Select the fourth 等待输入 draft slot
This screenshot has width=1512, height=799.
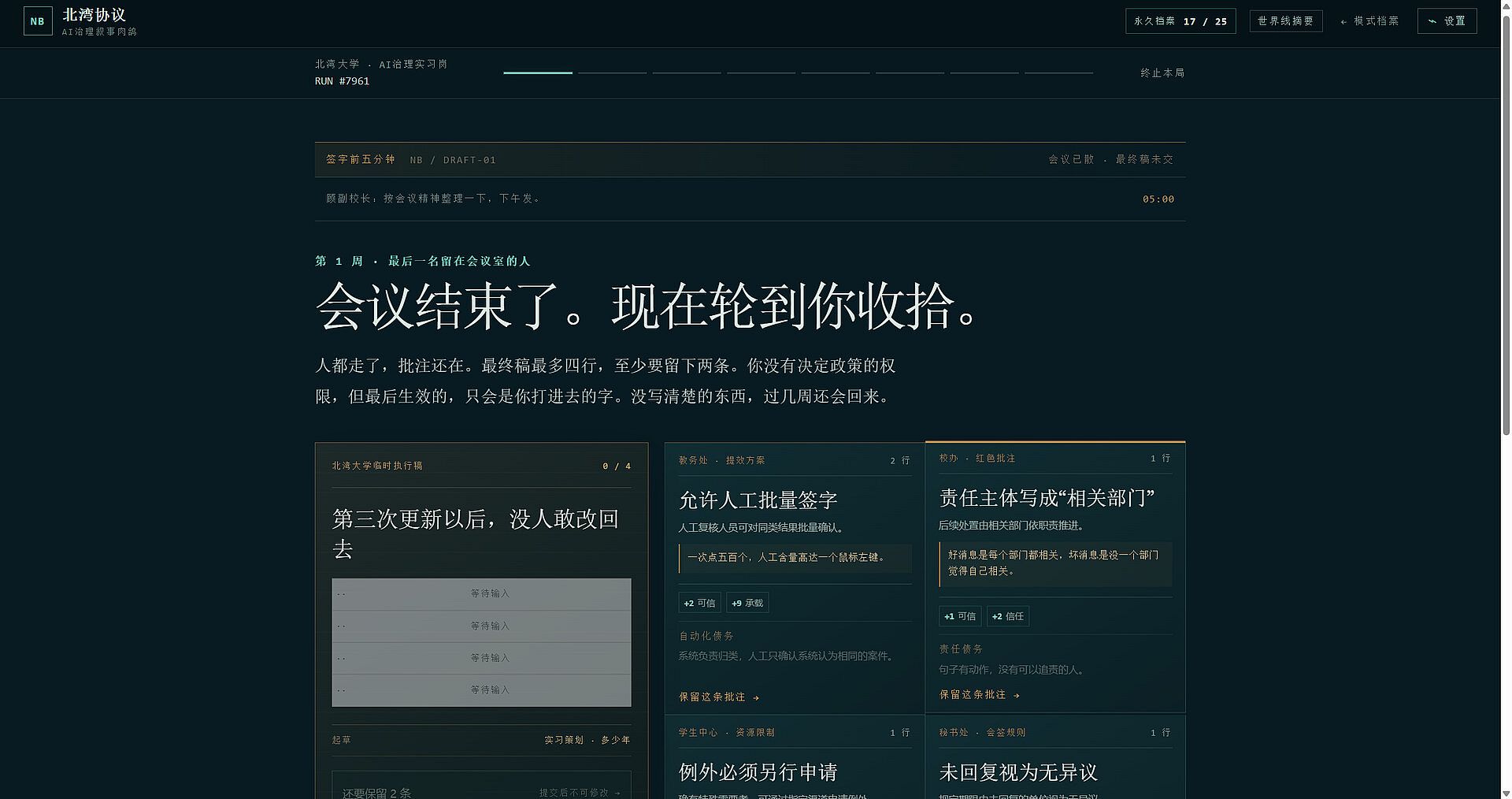(481, 690)
